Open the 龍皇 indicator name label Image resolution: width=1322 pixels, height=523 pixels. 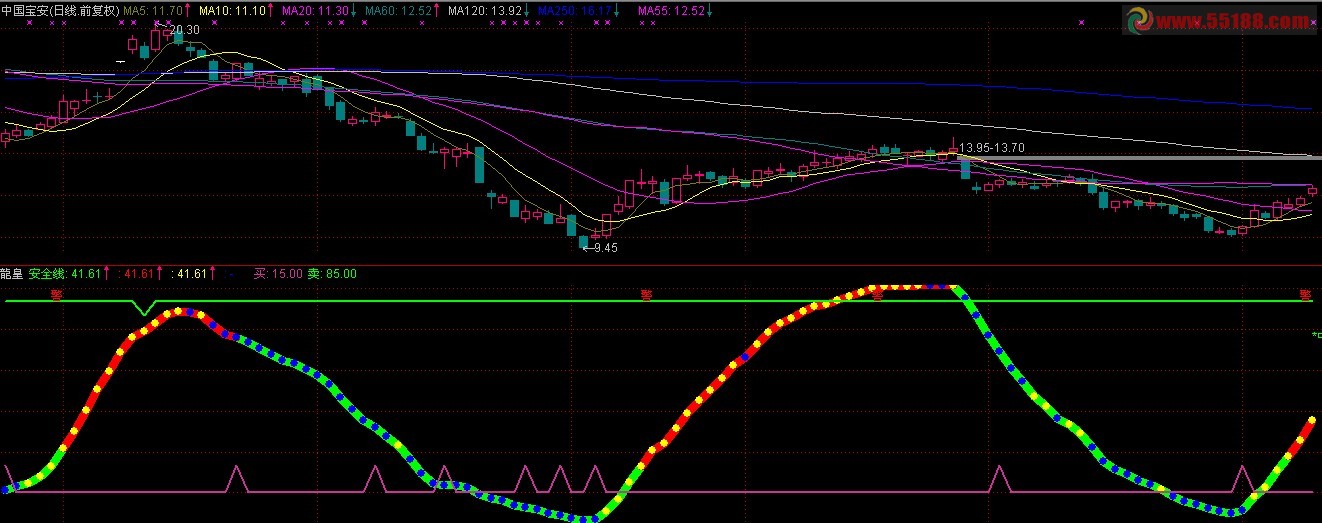coord(12,273)
